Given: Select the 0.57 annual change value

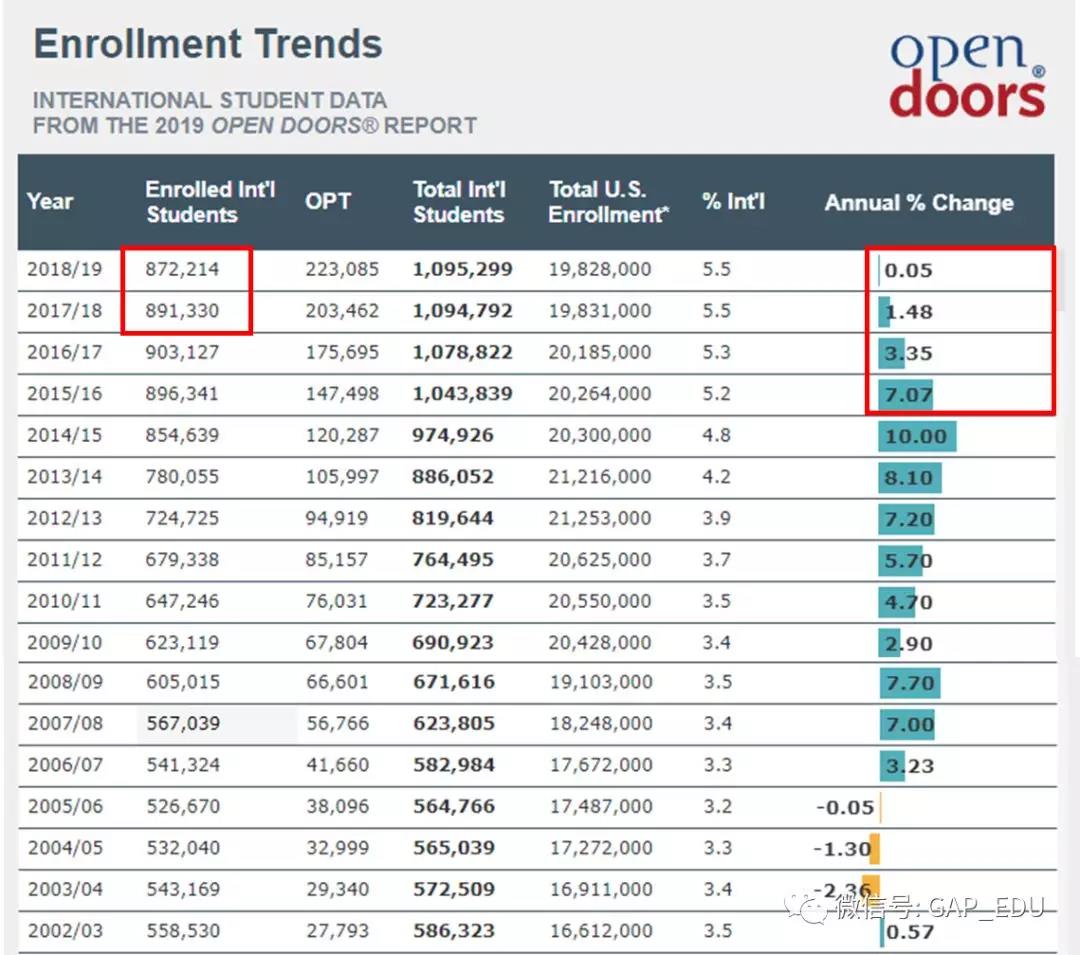Looking at the screenshot, I should (909, 932).
